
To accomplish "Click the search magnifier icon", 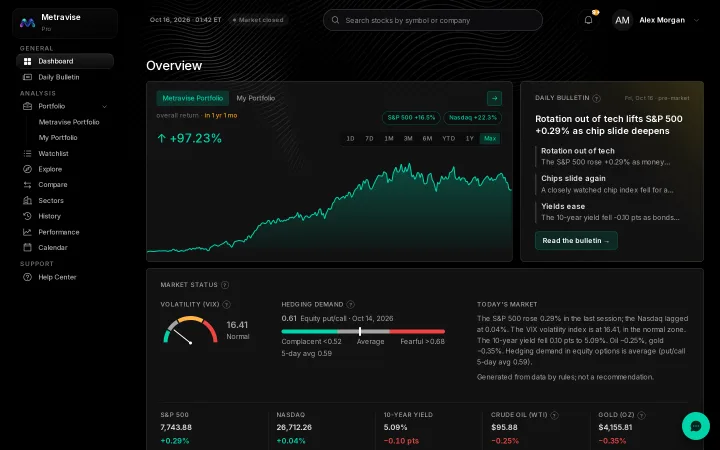I will coord(335,20).
